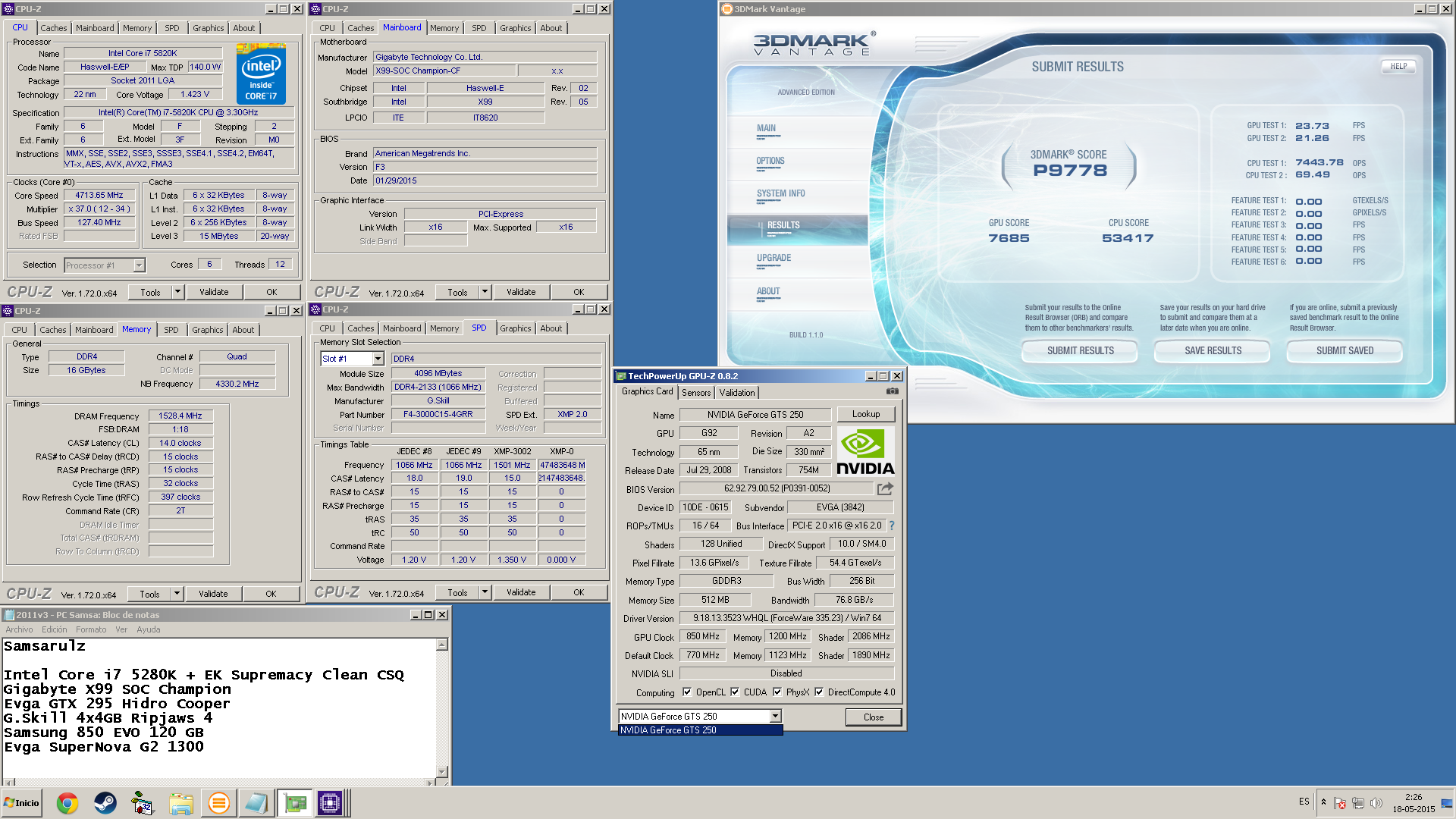Click Notepad vertical scrollbar up arrow

[x=442, y=645]
